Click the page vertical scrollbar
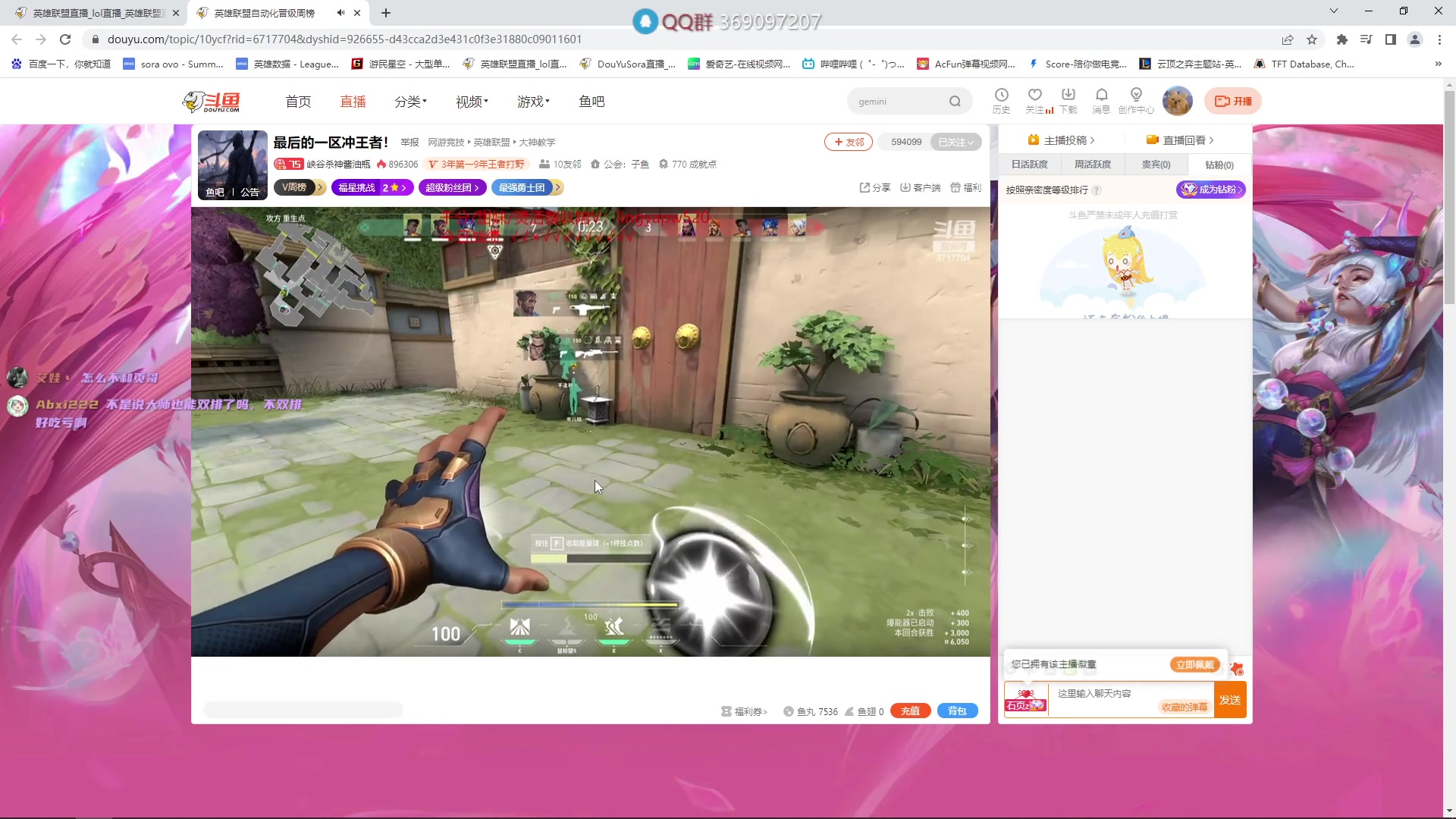This screenshot has height=819, width=1456. pos(1449,197)
